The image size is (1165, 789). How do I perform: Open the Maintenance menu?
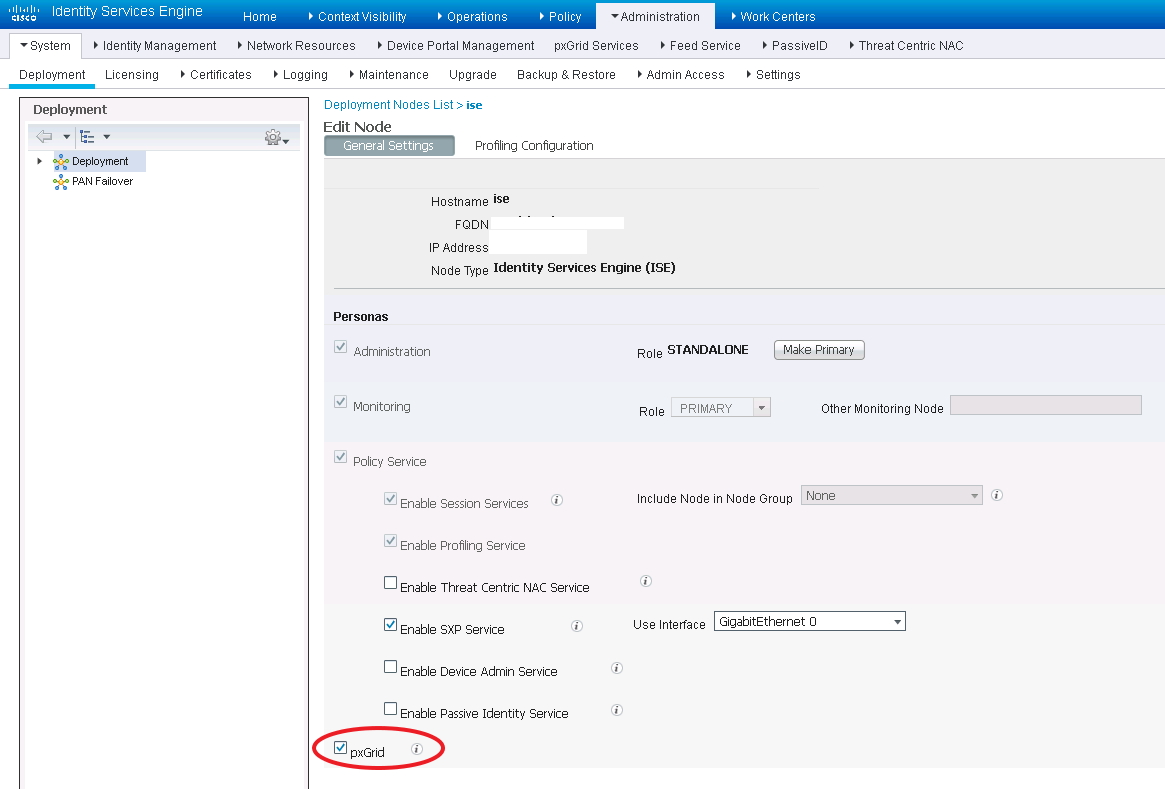tap(389, 74)
